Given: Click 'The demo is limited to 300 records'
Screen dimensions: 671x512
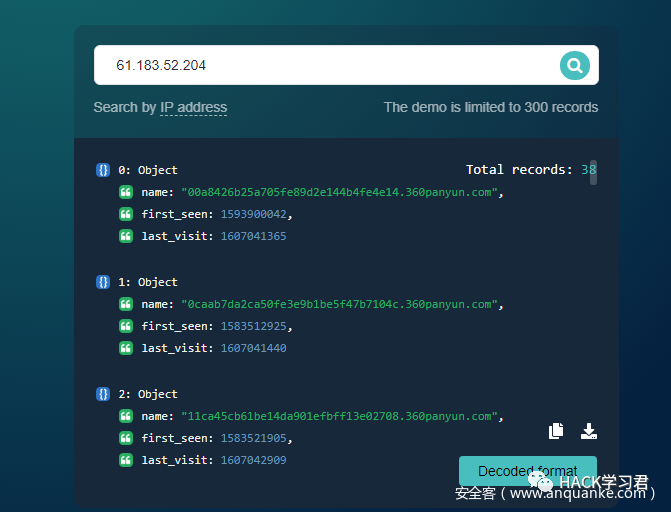Looking at the screenshot, I should (491, 107).
